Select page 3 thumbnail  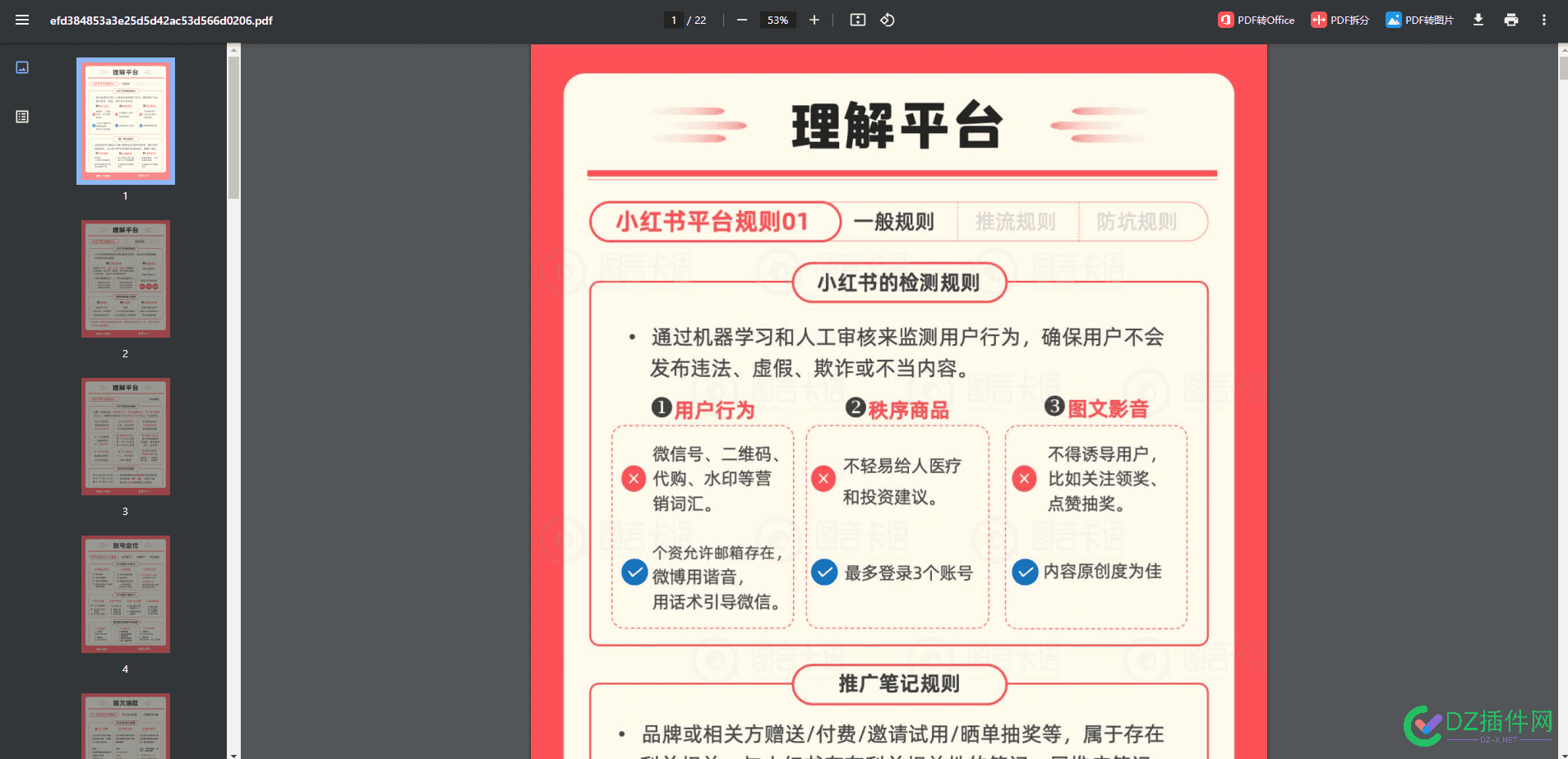click(x=126, y=436)
